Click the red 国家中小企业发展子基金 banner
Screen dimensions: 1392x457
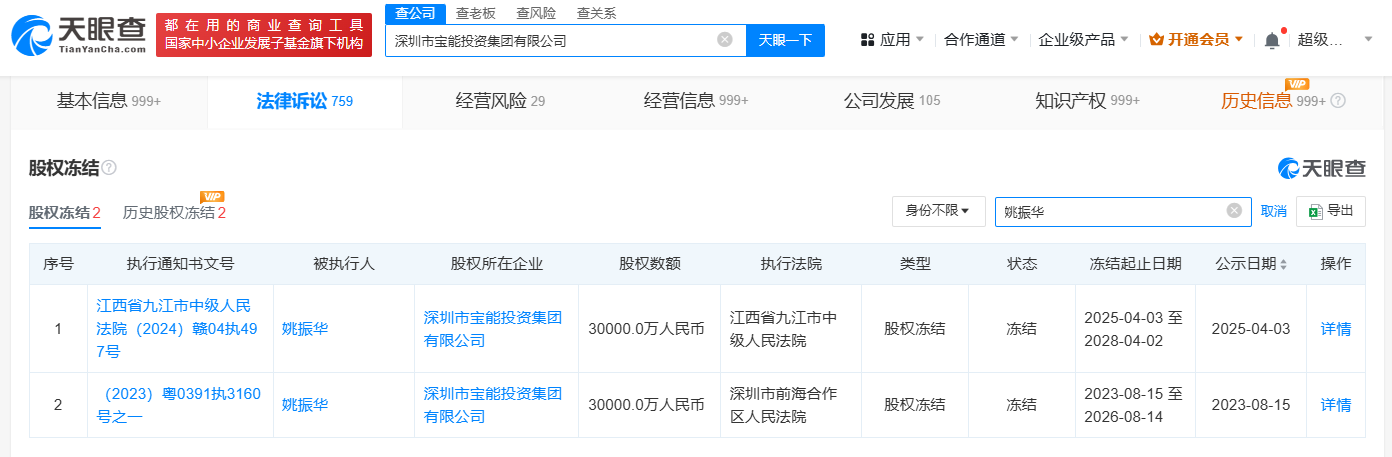click(x=264, y=35)
